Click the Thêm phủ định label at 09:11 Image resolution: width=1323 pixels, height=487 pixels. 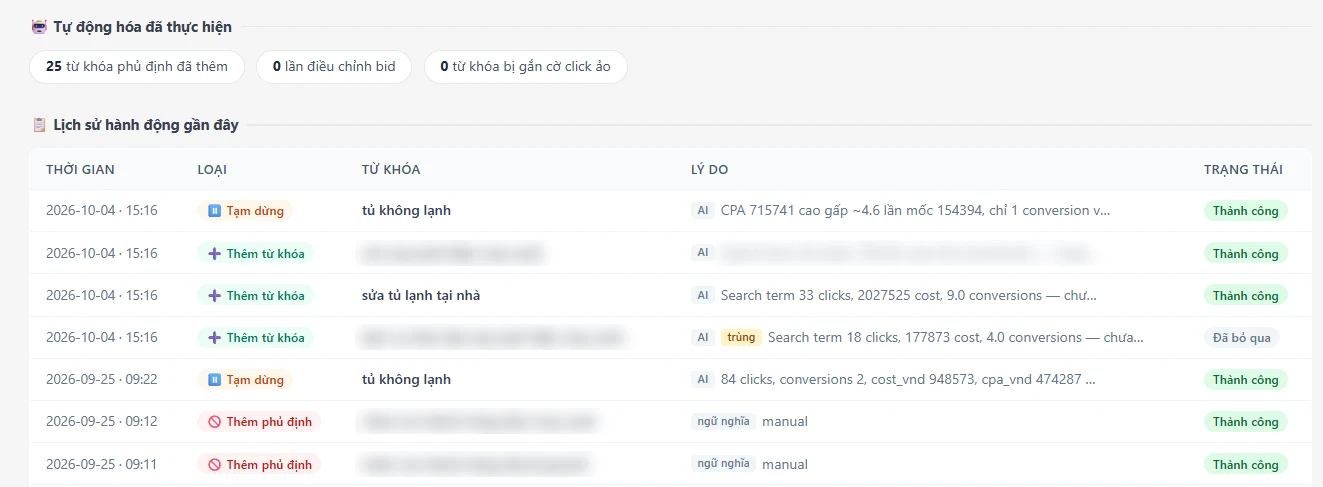[269, 464]
